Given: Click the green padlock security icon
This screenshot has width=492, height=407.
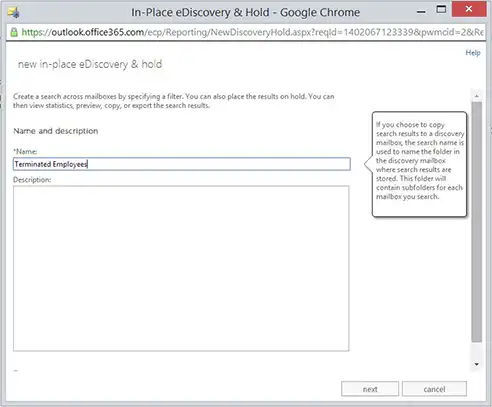Looking at the screenshot, I should (x=14, y=32).
